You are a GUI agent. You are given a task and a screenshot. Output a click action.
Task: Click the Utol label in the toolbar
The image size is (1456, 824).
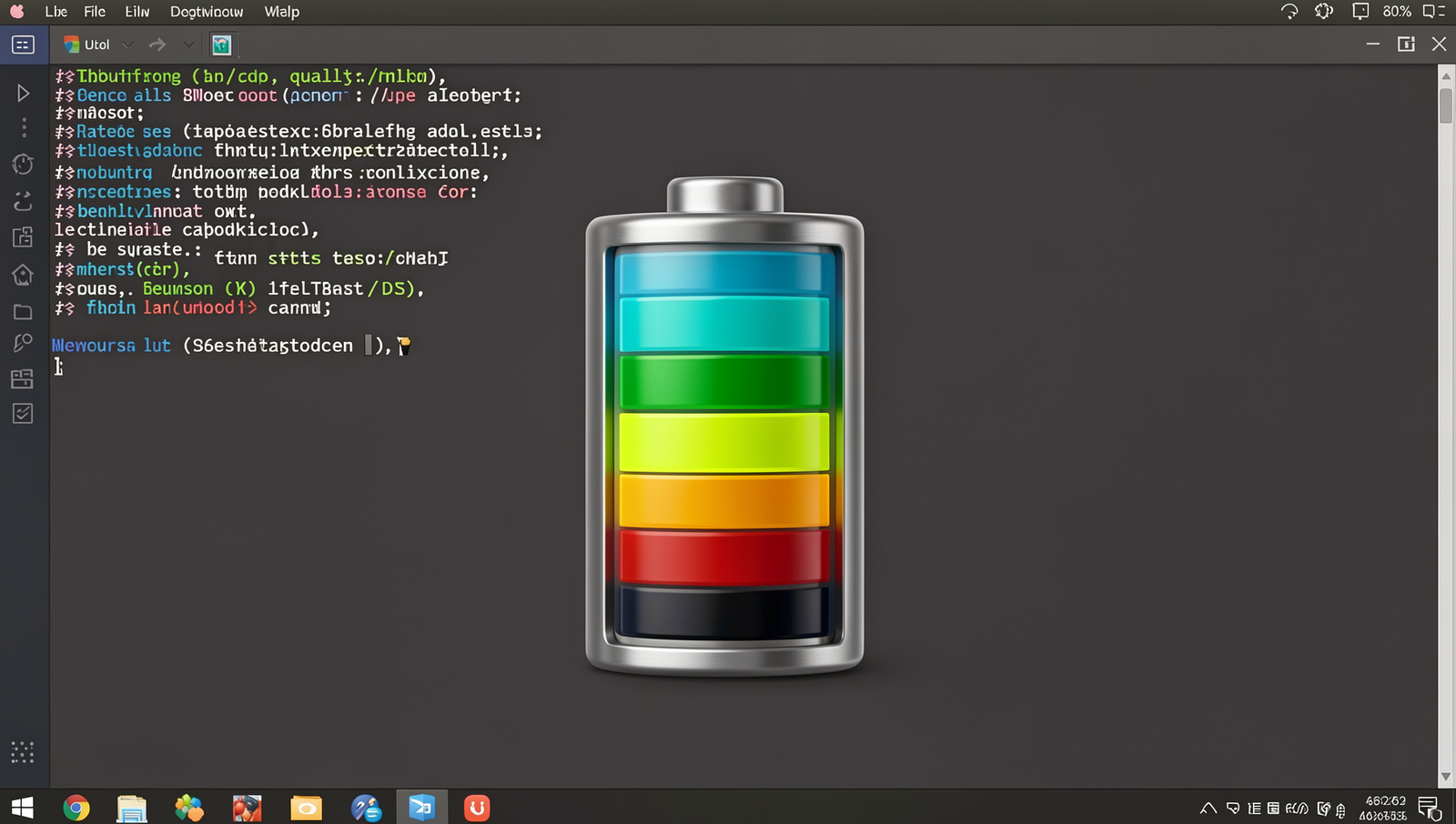(x=97, y=45)
